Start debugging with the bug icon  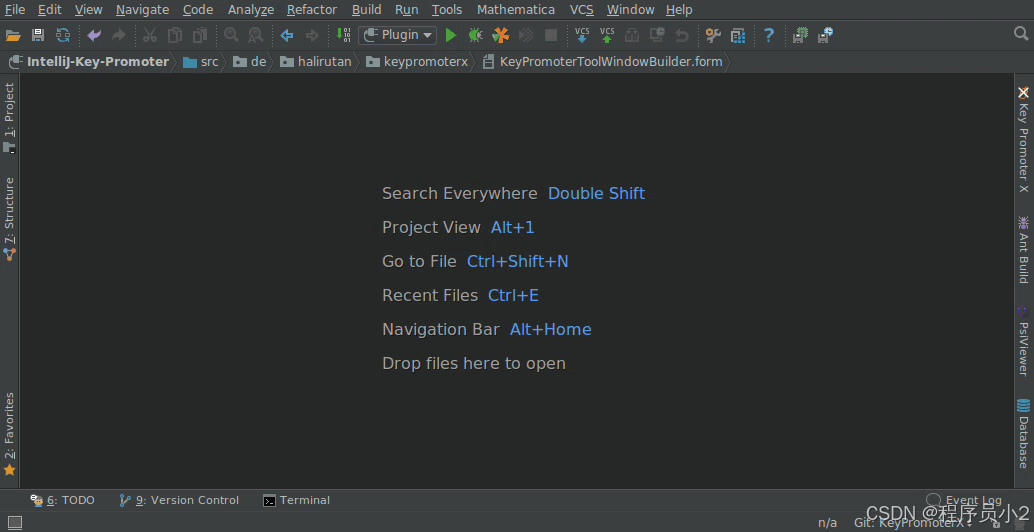tap(475, 35)
